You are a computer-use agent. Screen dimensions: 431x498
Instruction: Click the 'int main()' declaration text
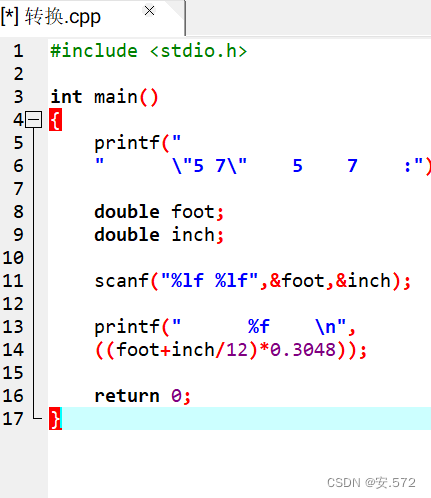tap(104, 97)
